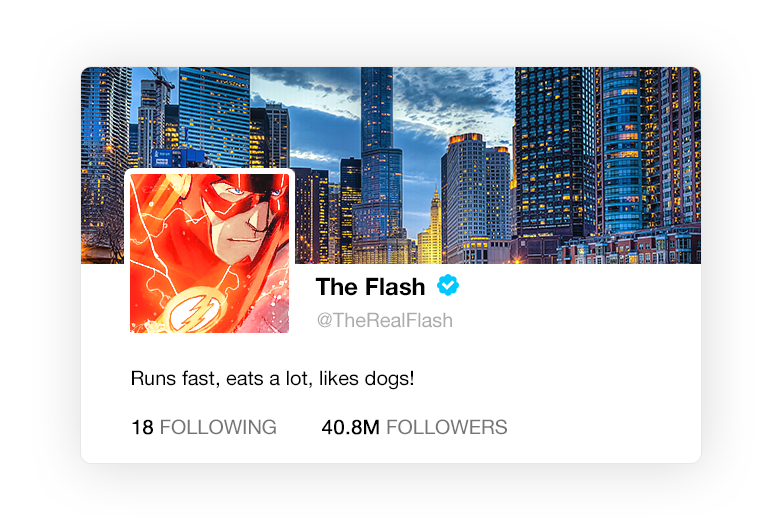The height and width of the screenshot is (530, 782).
Task: Click the blue curved glass tower on right
Action: pyautogui.click(x=621, y=150)
